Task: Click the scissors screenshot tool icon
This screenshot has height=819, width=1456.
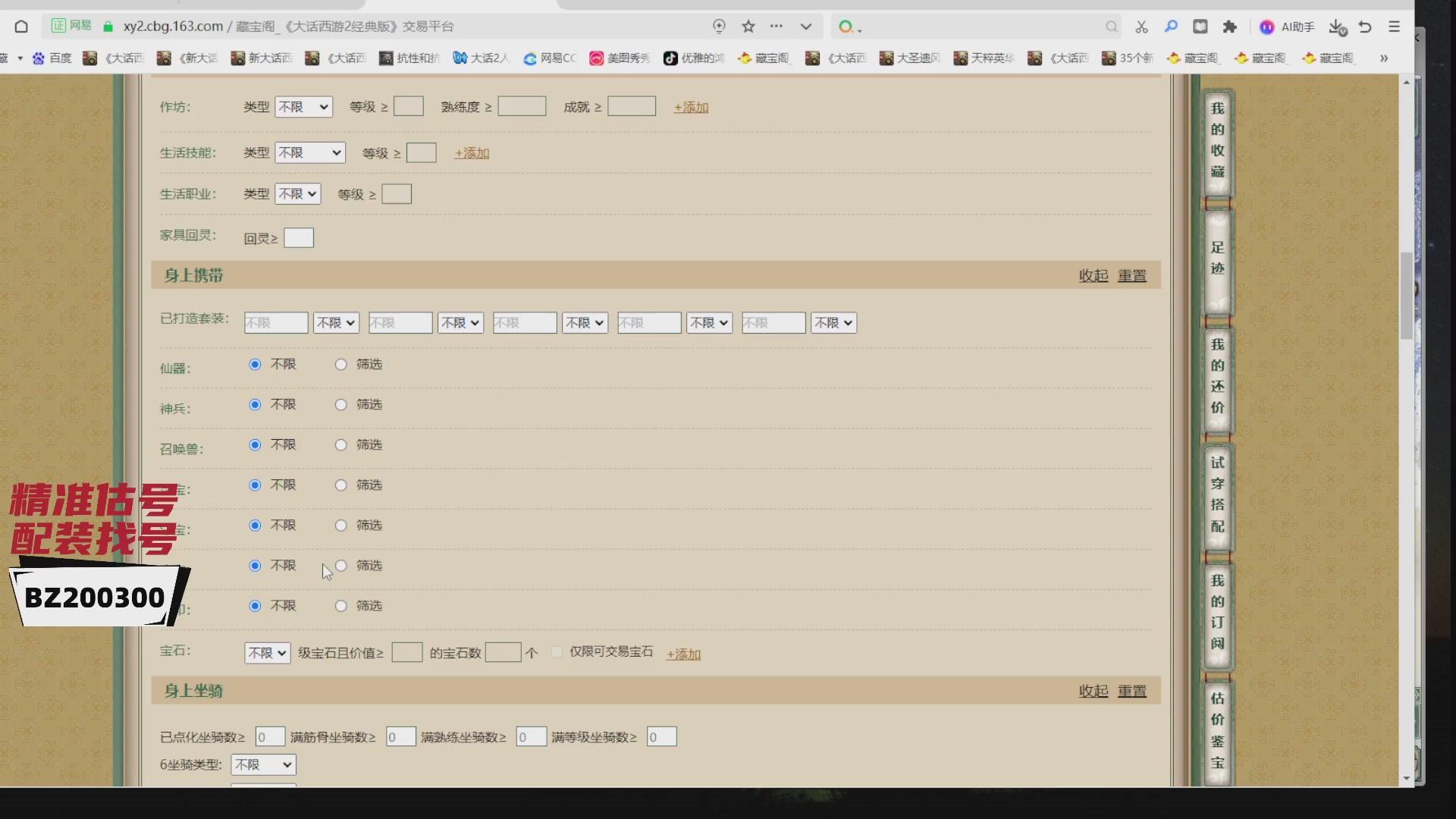Action: 1141,26
